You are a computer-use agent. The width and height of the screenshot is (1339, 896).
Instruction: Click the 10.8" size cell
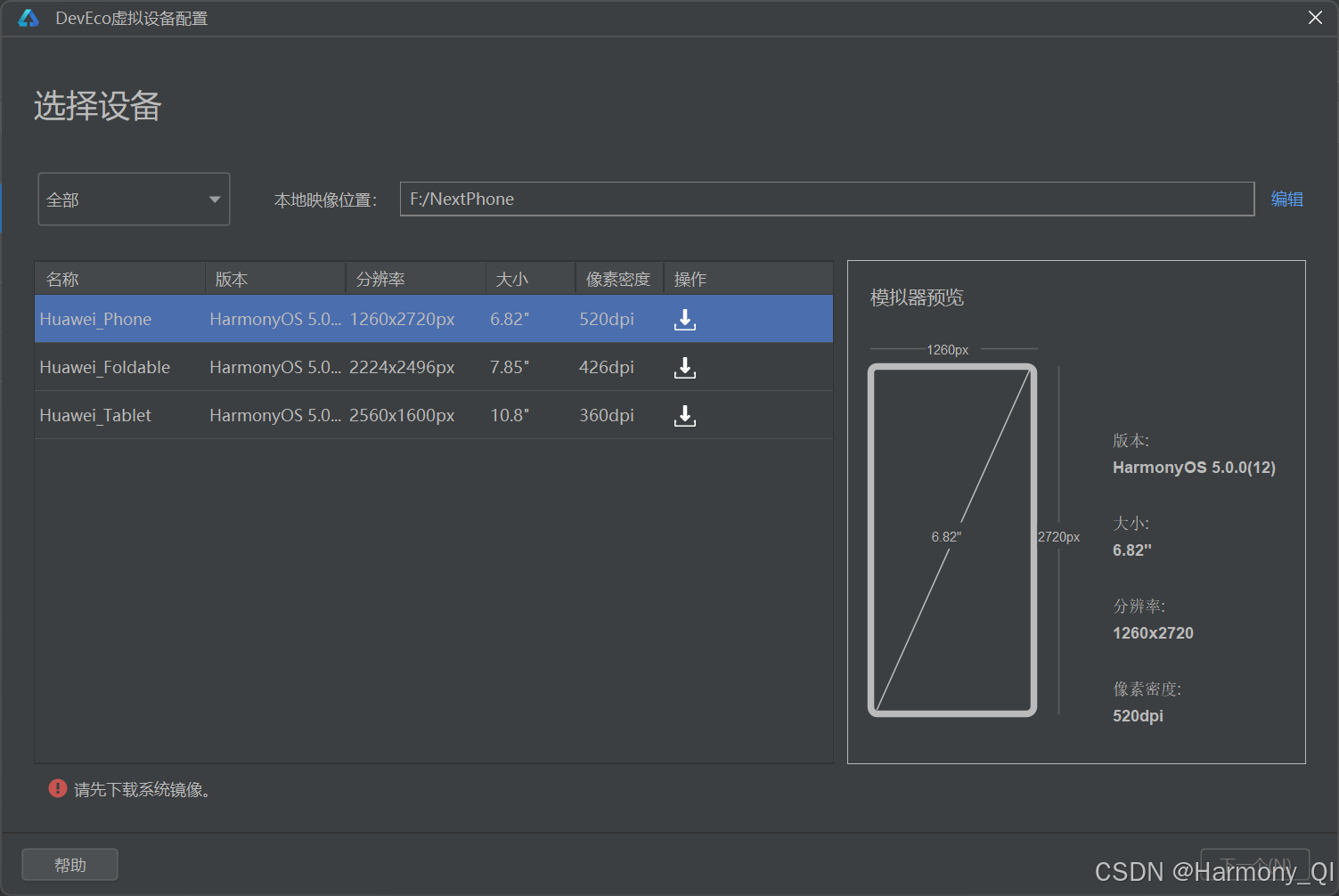coord(510,415)
